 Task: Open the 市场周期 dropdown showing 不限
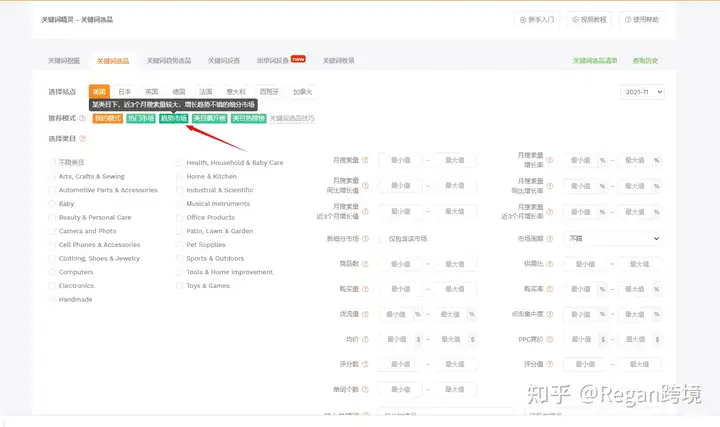[x=612, y=239]
